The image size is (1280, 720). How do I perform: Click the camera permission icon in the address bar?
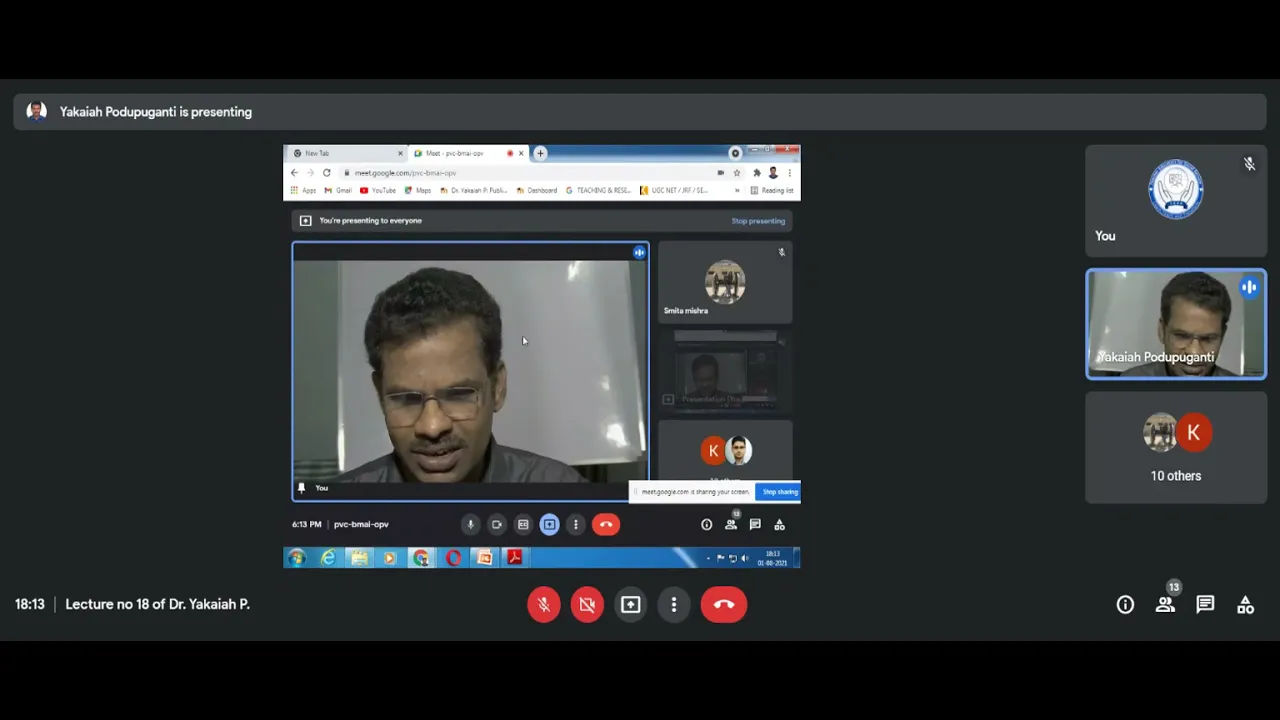click(720, 173)
